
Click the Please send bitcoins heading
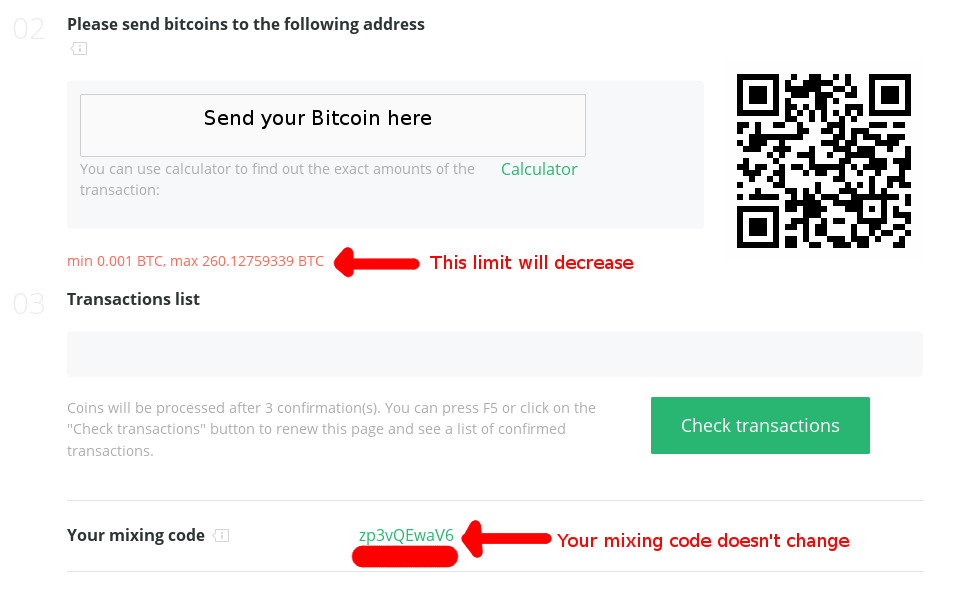(x=245, y=24)
